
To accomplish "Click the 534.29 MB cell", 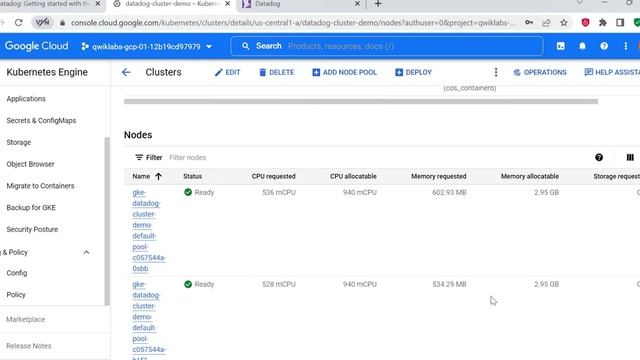I will point(449,284).
